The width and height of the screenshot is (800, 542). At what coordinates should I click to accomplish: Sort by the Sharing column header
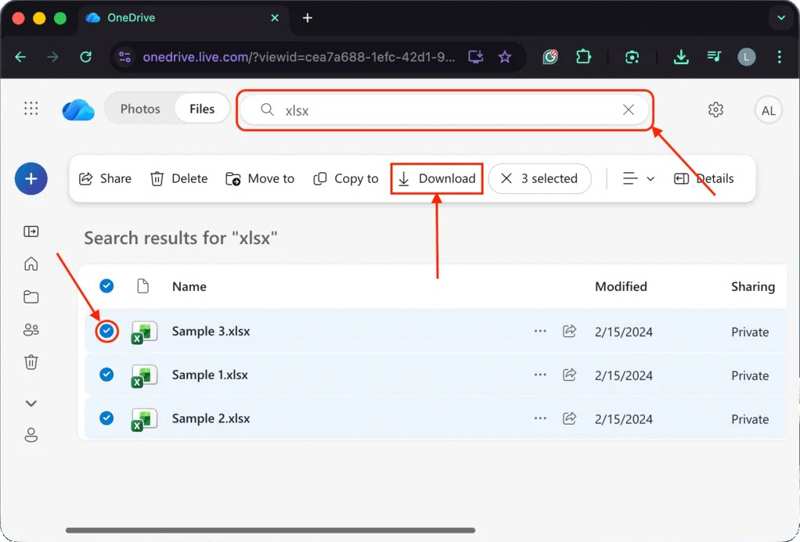[x=753, y=286]
